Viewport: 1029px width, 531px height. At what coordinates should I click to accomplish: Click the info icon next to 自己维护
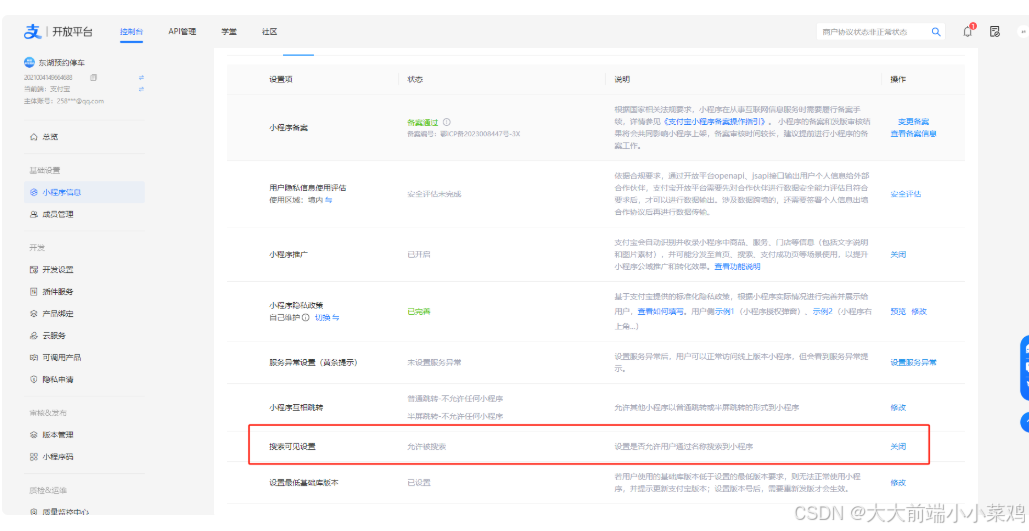(x=305, y=318)
